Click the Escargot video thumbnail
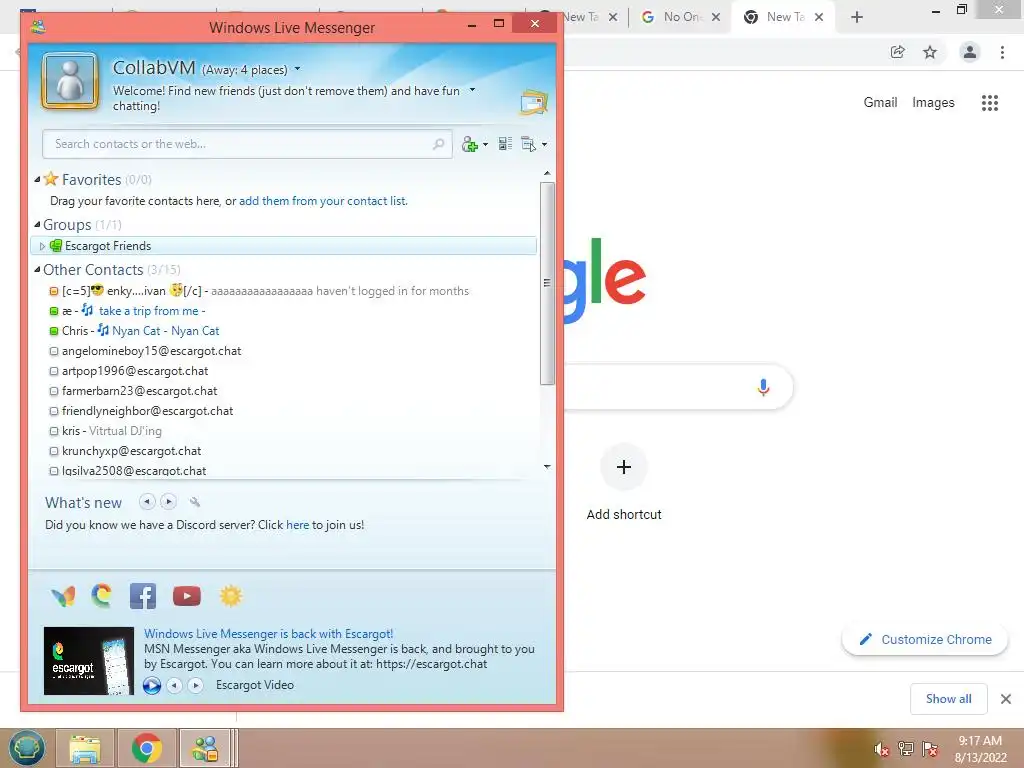This screenshot has height=768, width=1024. (89, 661)
